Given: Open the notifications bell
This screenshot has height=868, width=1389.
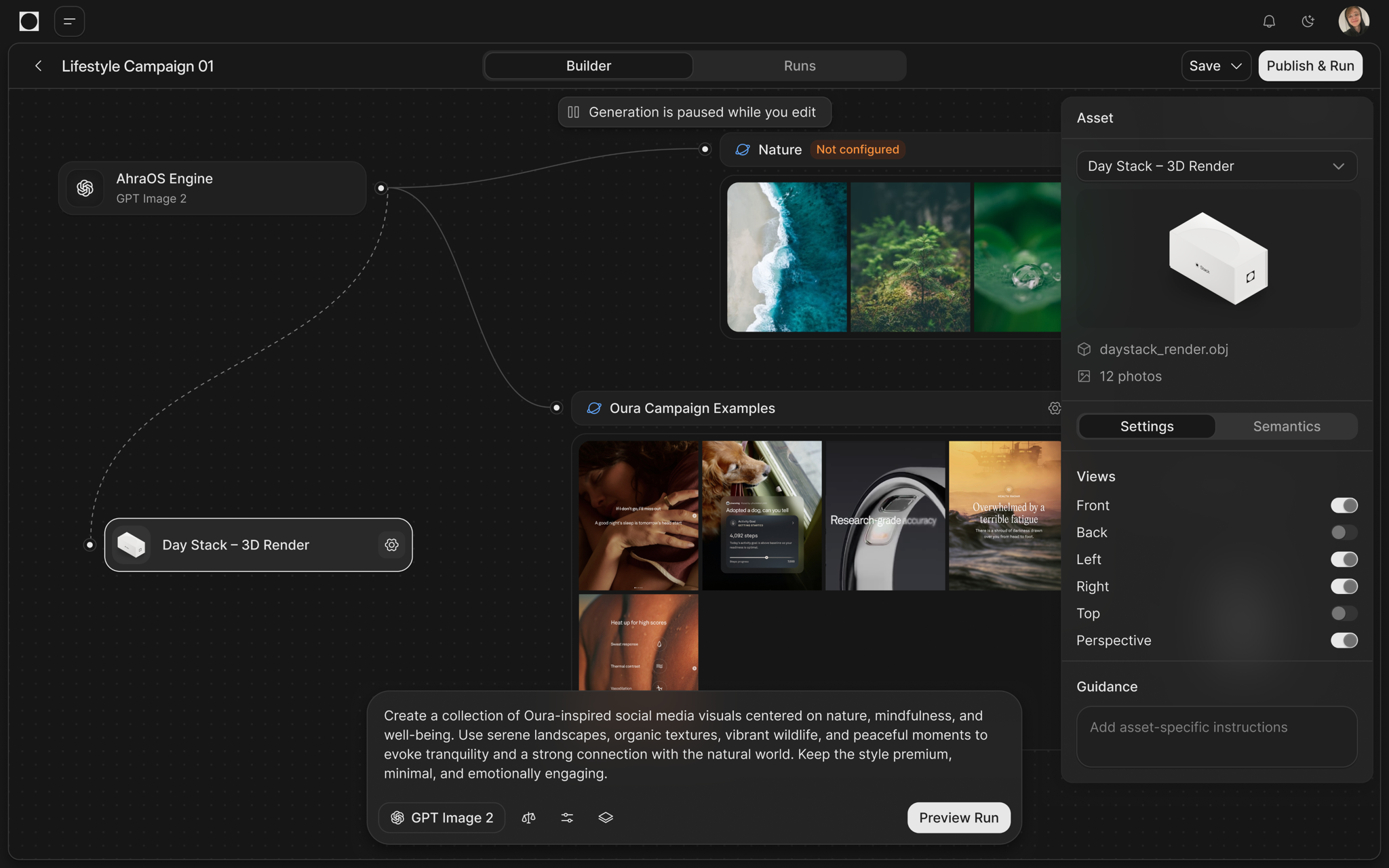Looking at the screenshot, I should pyautogui.click(x=1269, y=22).
